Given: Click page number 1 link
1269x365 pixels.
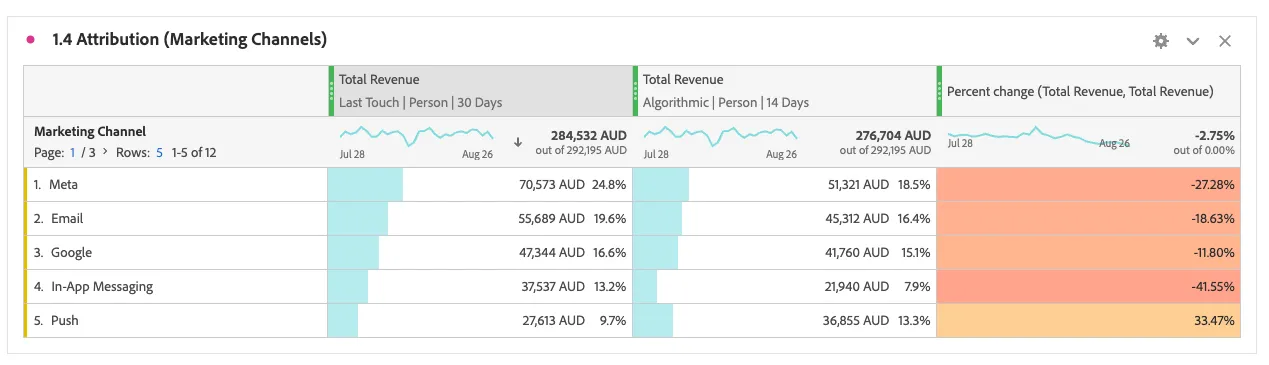Looking at the screenshot, I should (72, 153).
